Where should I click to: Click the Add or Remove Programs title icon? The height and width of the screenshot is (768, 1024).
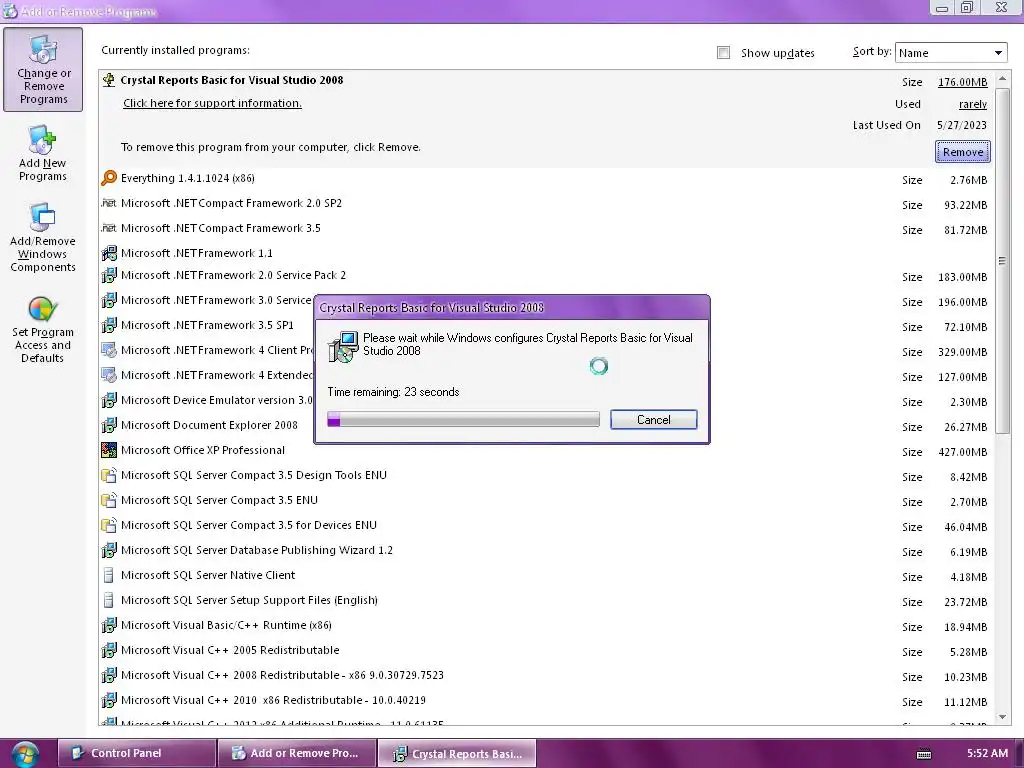pos(10,11)
